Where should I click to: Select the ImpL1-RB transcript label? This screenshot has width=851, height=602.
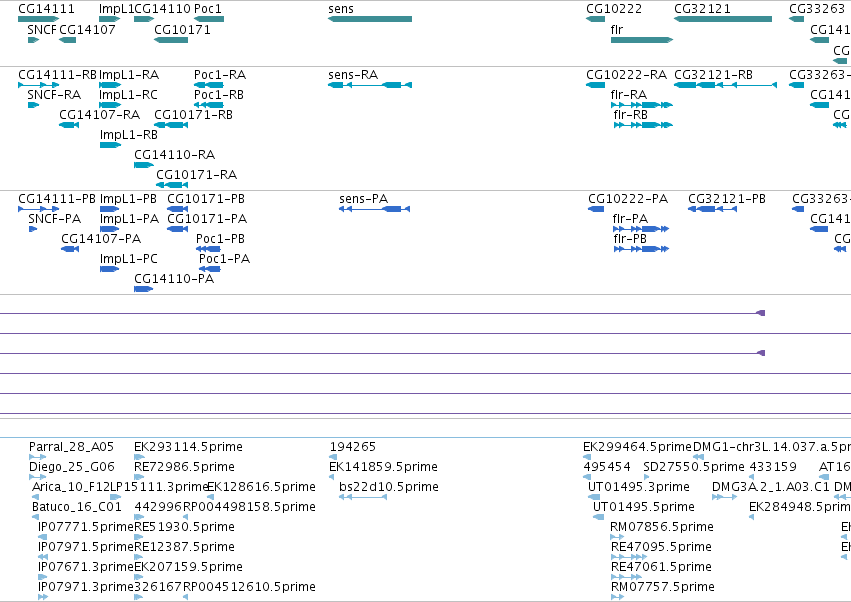[x=129, y=135]
